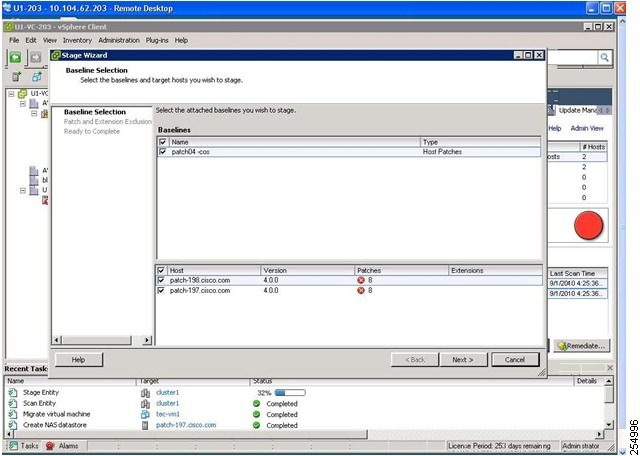Click the Recent Tasks scroll down arrow
Viewport: 640px width, 456px height.
coord(609,425)
